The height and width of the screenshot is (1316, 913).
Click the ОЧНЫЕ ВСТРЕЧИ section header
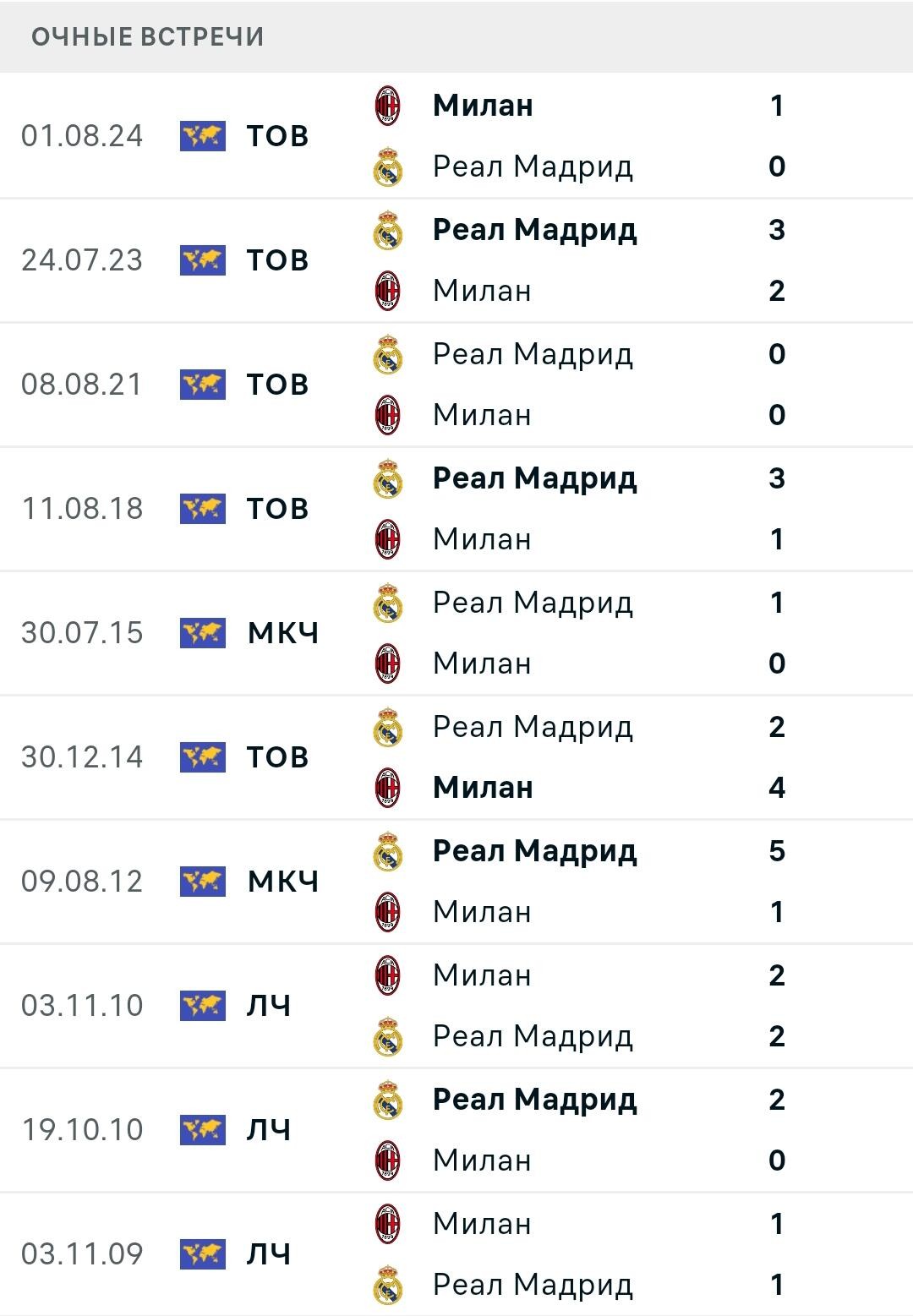148,37
